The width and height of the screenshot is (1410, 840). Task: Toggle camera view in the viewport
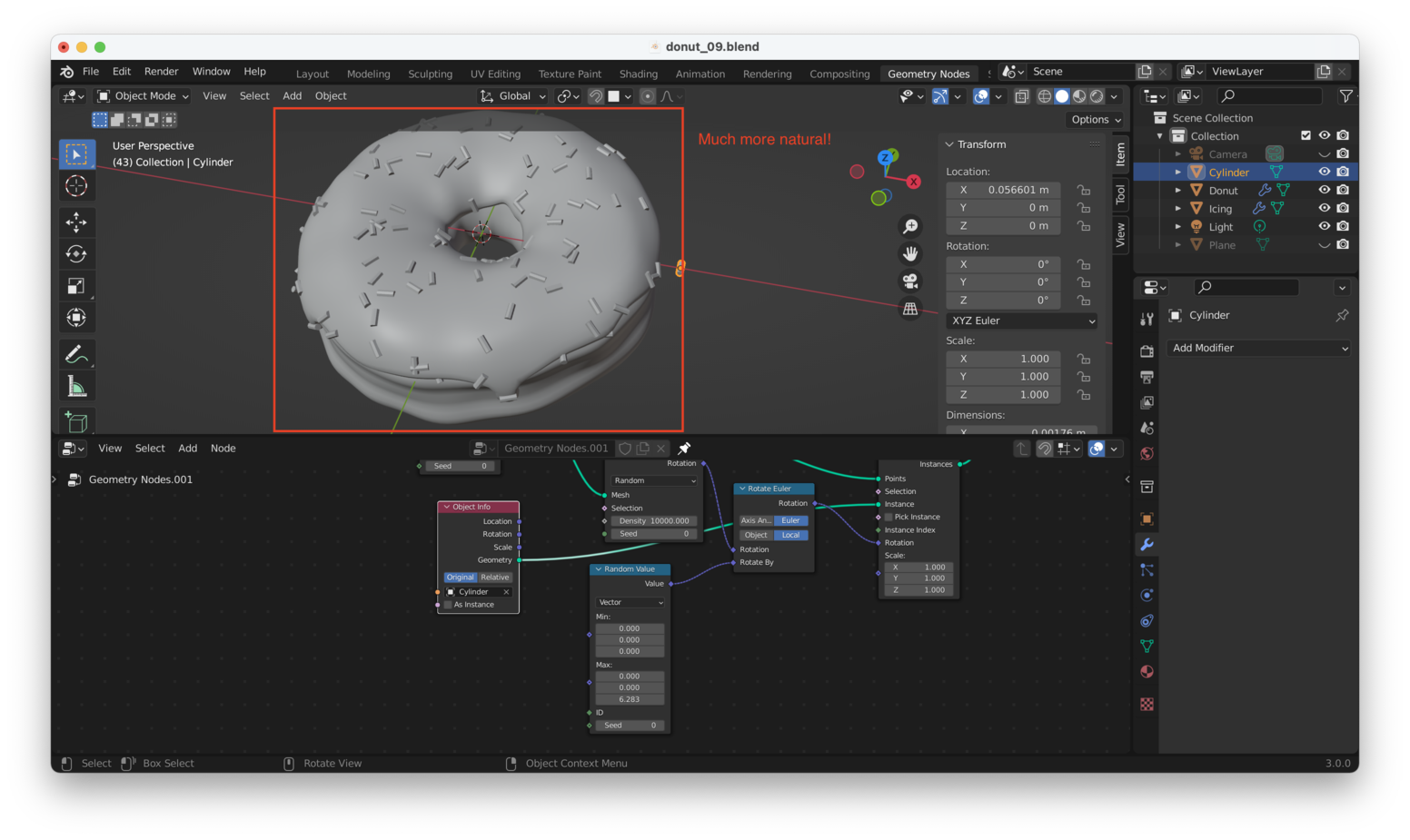pos(909,282)
